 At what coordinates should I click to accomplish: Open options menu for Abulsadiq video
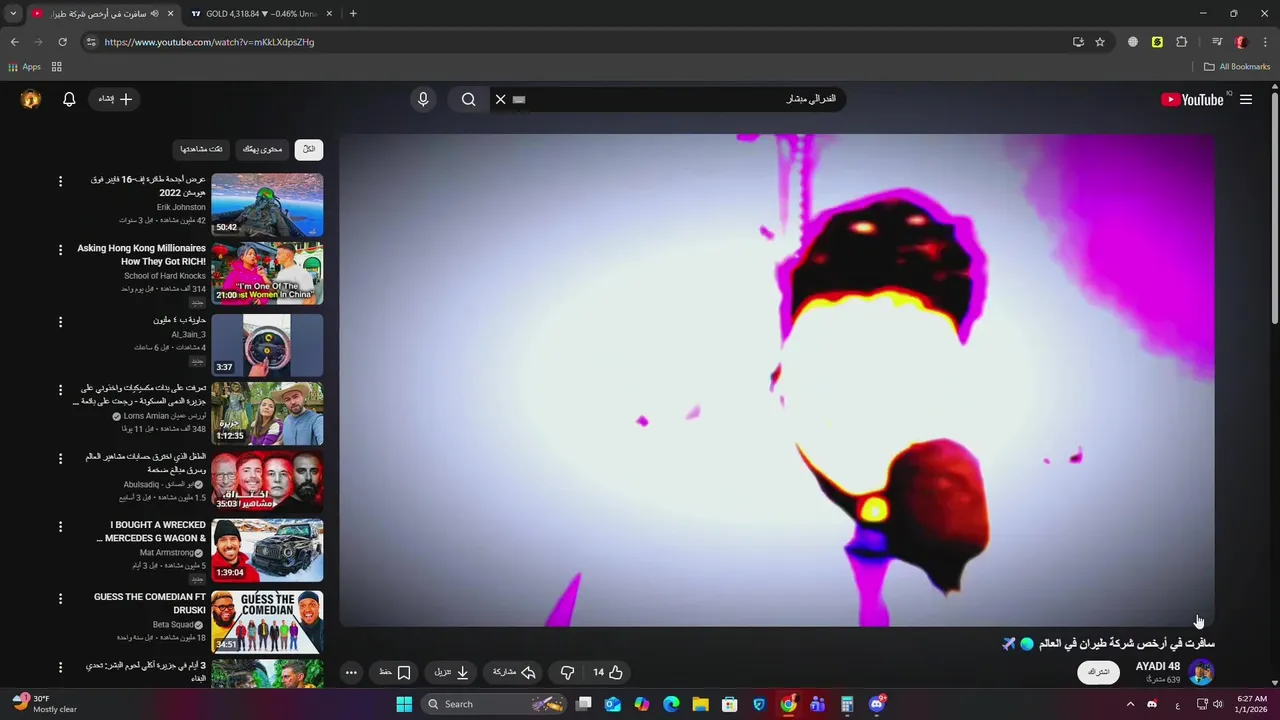[x=60, y=458]
